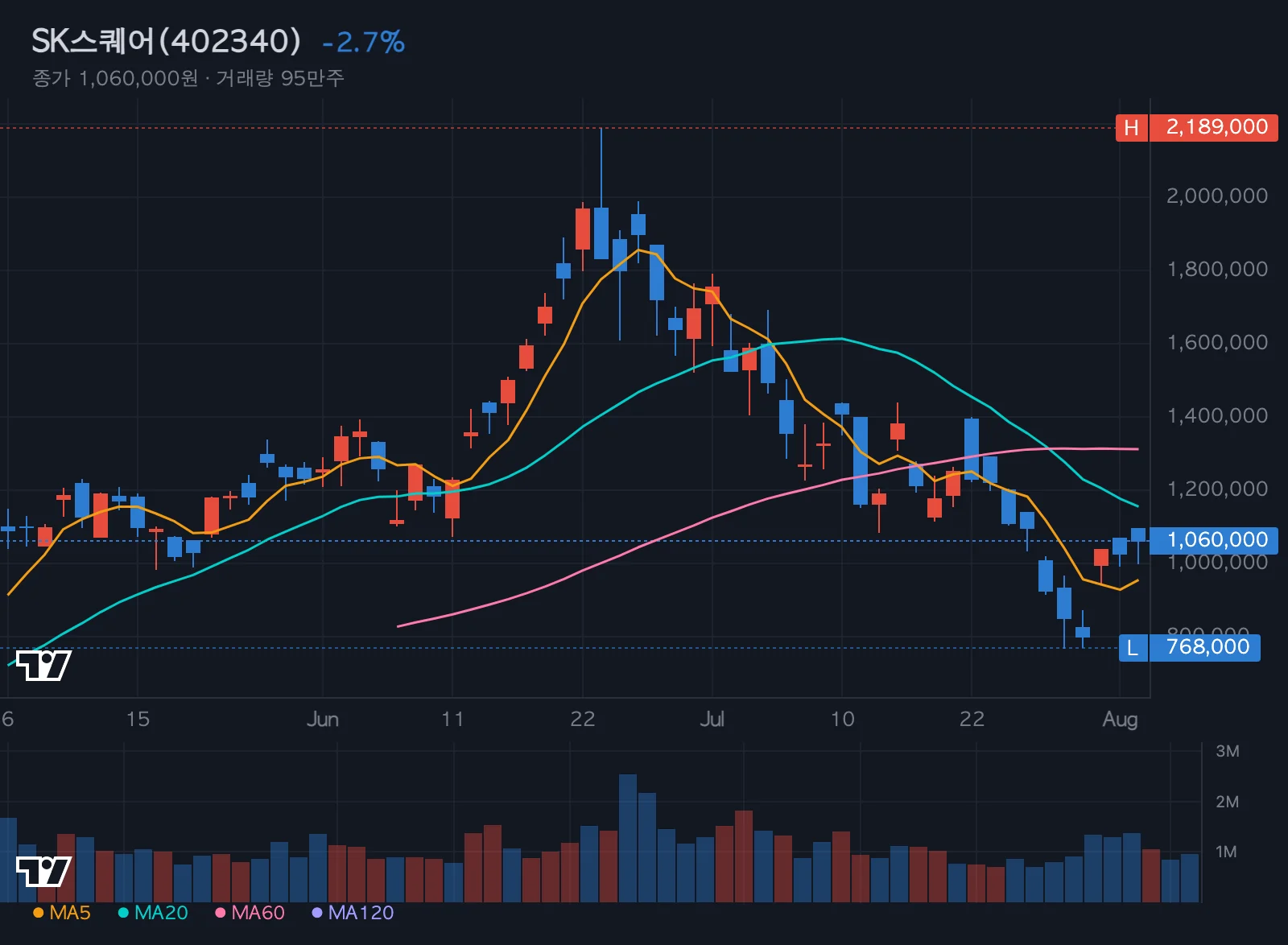Click the 768,000 low price label

(x=1205, y=647)
